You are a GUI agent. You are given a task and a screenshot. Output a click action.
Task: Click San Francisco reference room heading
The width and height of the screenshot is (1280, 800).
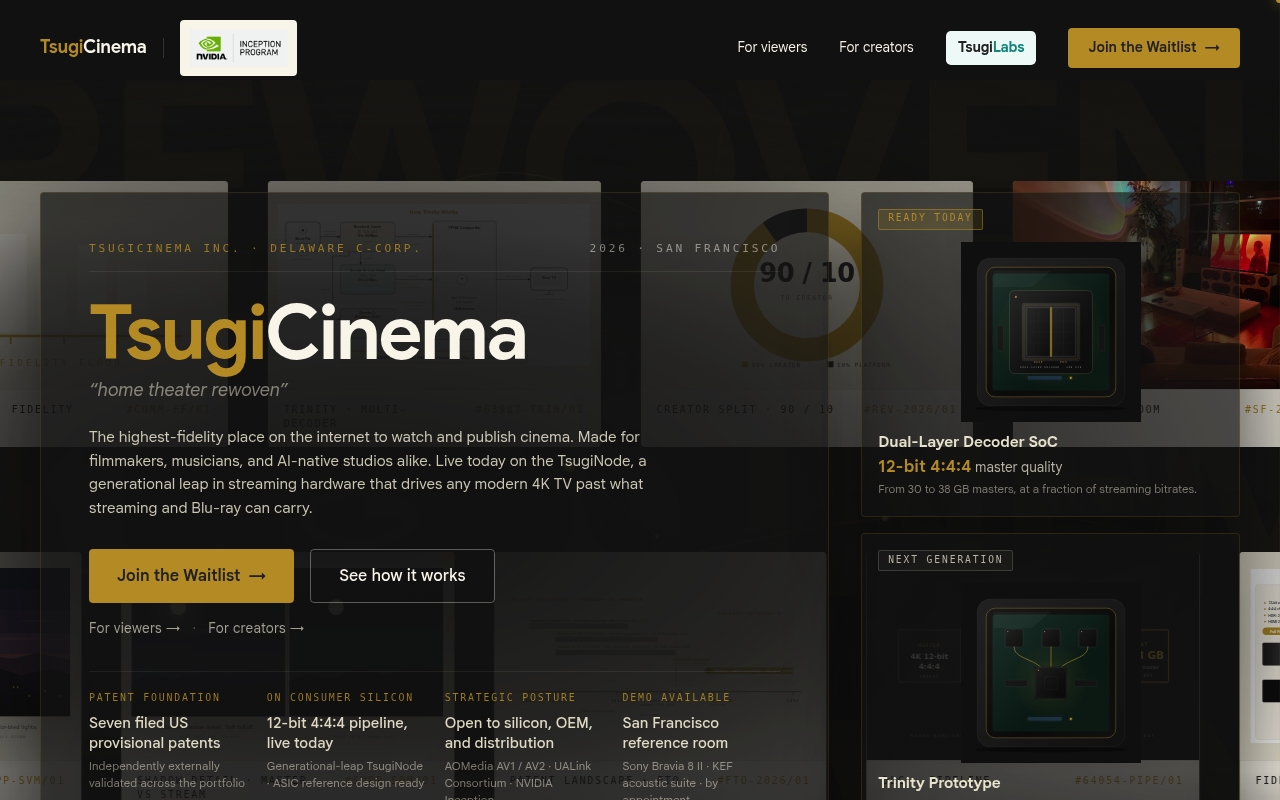click(x=675, y=733)
